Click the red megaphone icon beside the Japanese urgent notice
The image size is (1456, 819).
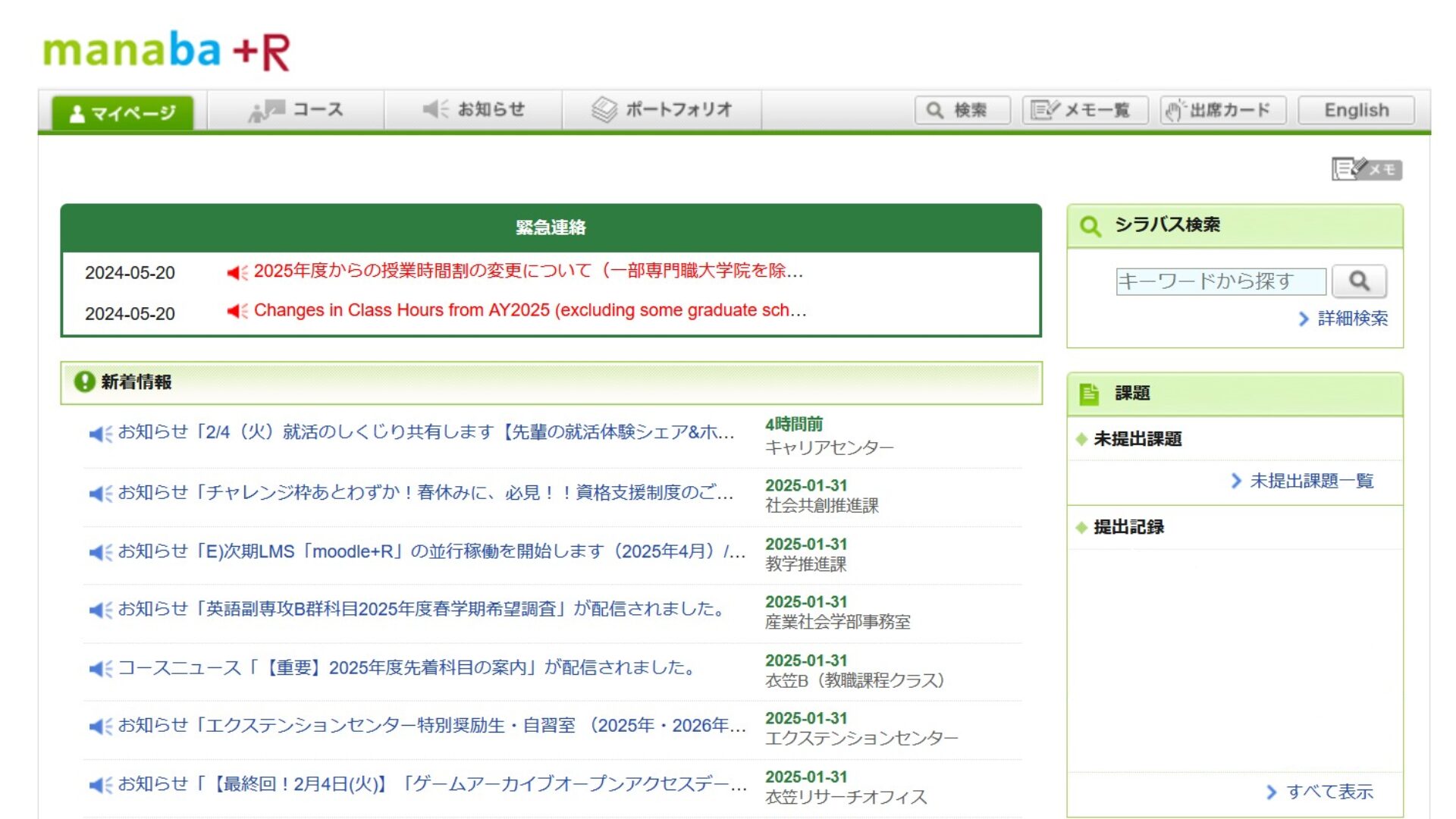[237, 272]
